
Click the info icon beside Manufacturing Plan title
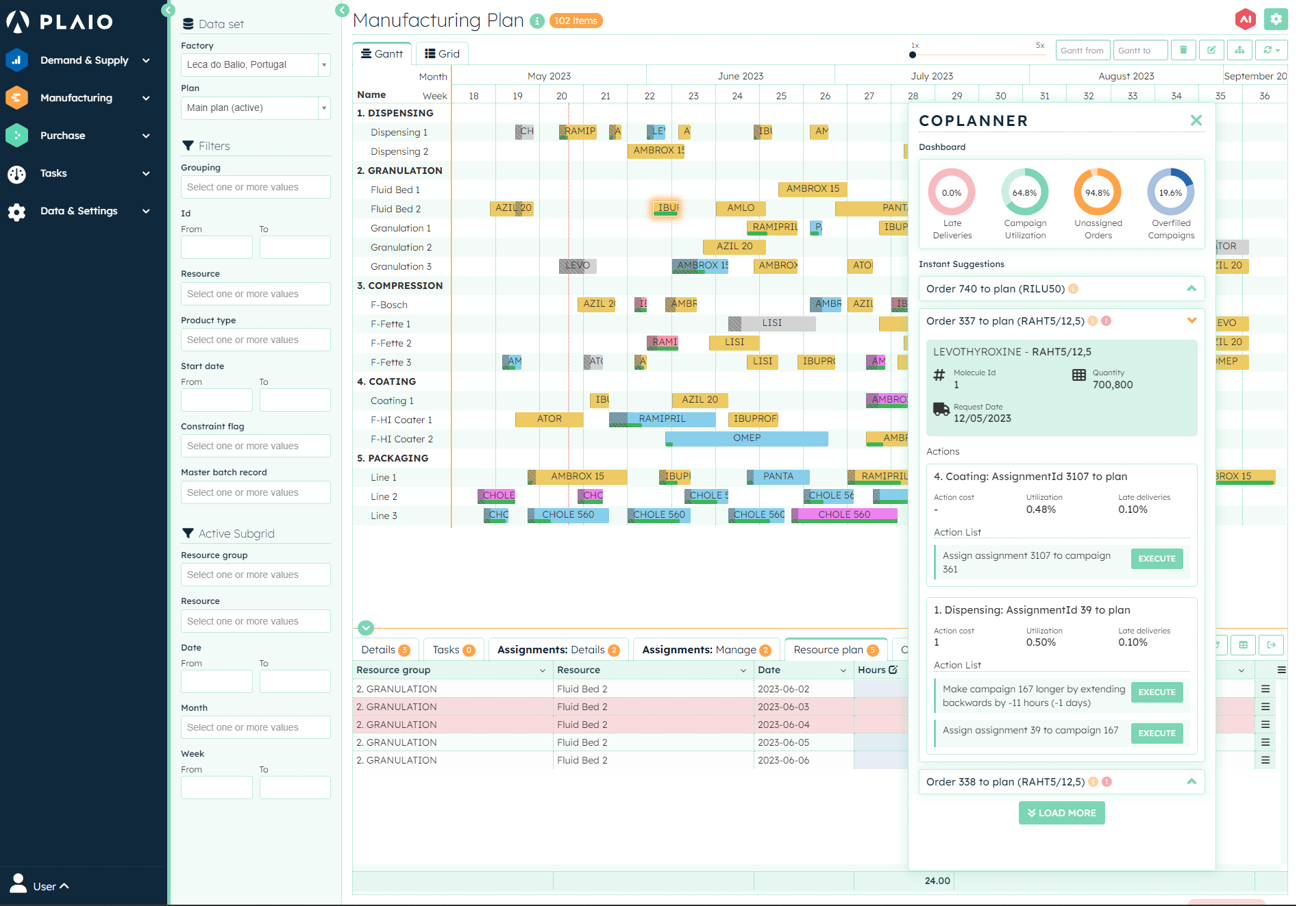(x=537, y=21)
